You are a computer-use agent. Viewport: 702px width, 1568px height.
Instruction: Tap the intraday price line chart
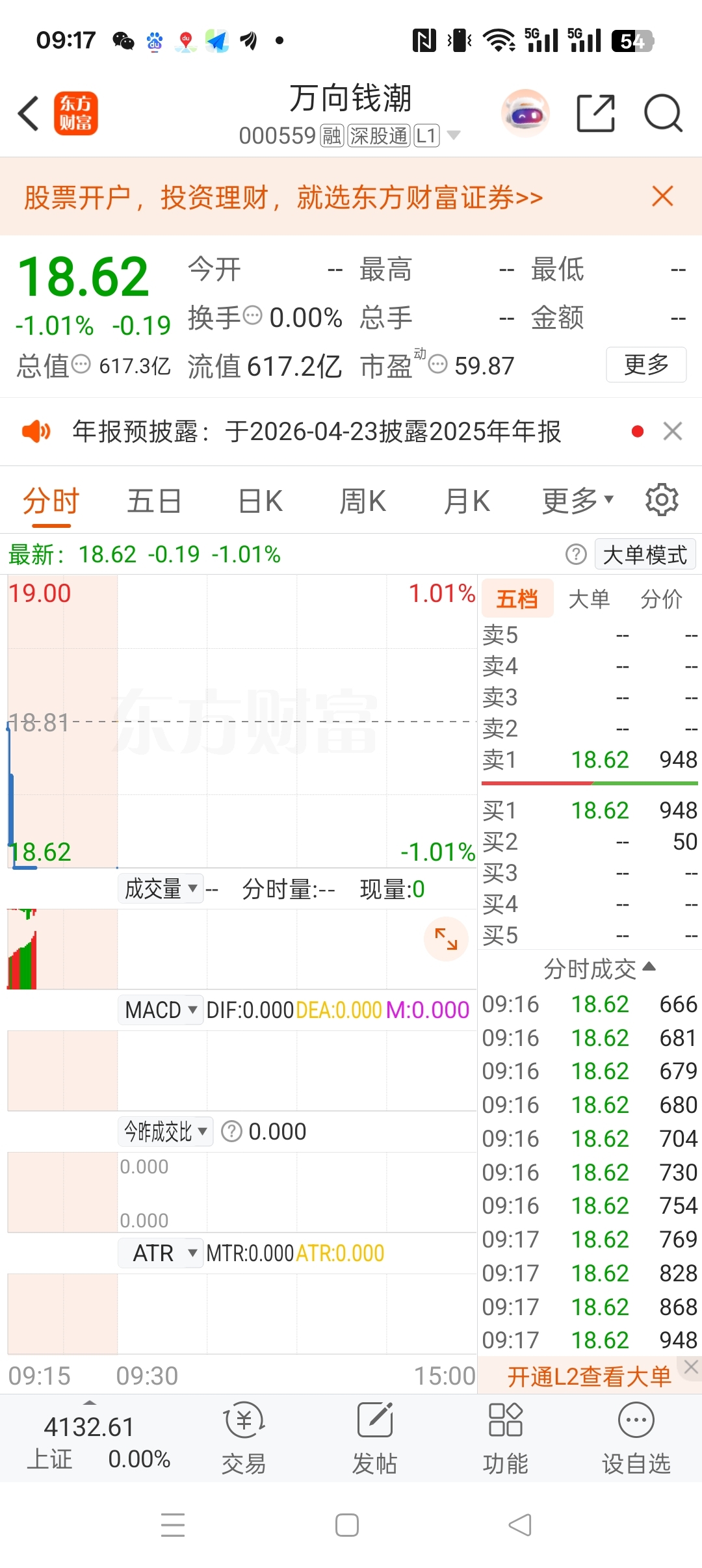click(242, 722)
